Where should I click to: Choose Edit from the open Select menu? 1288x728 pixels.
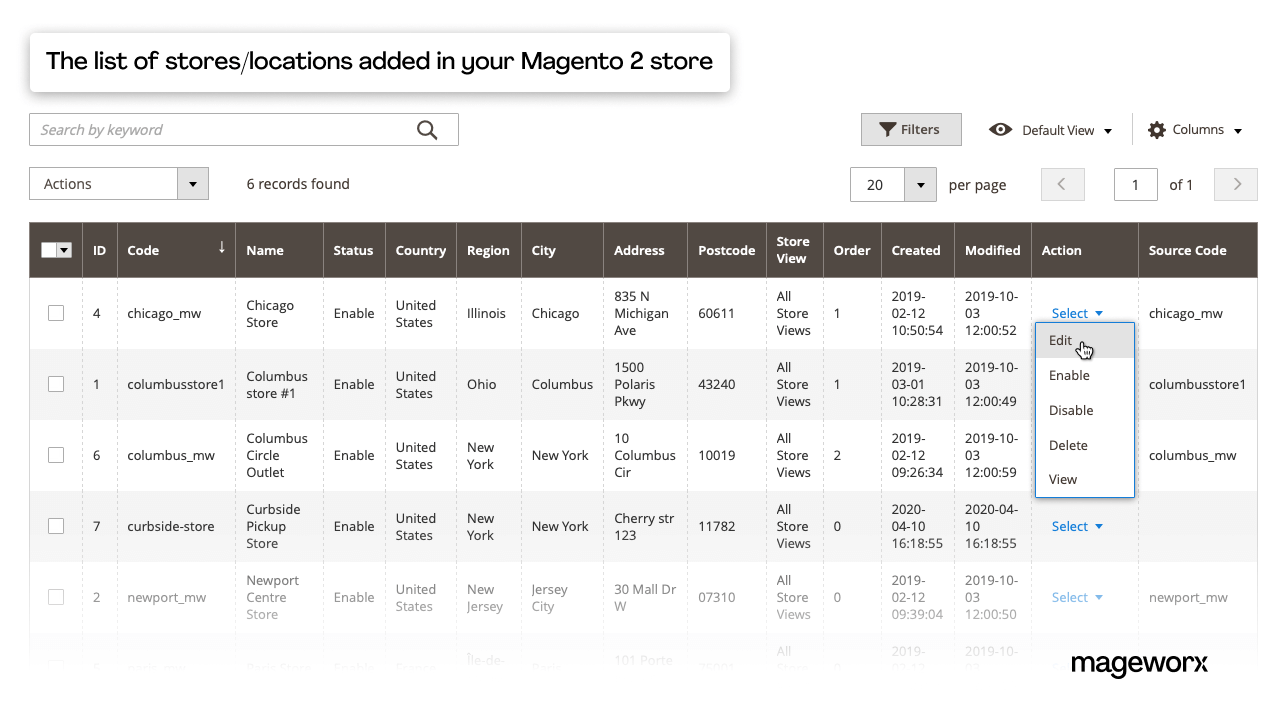click(x=1060, y=340)
